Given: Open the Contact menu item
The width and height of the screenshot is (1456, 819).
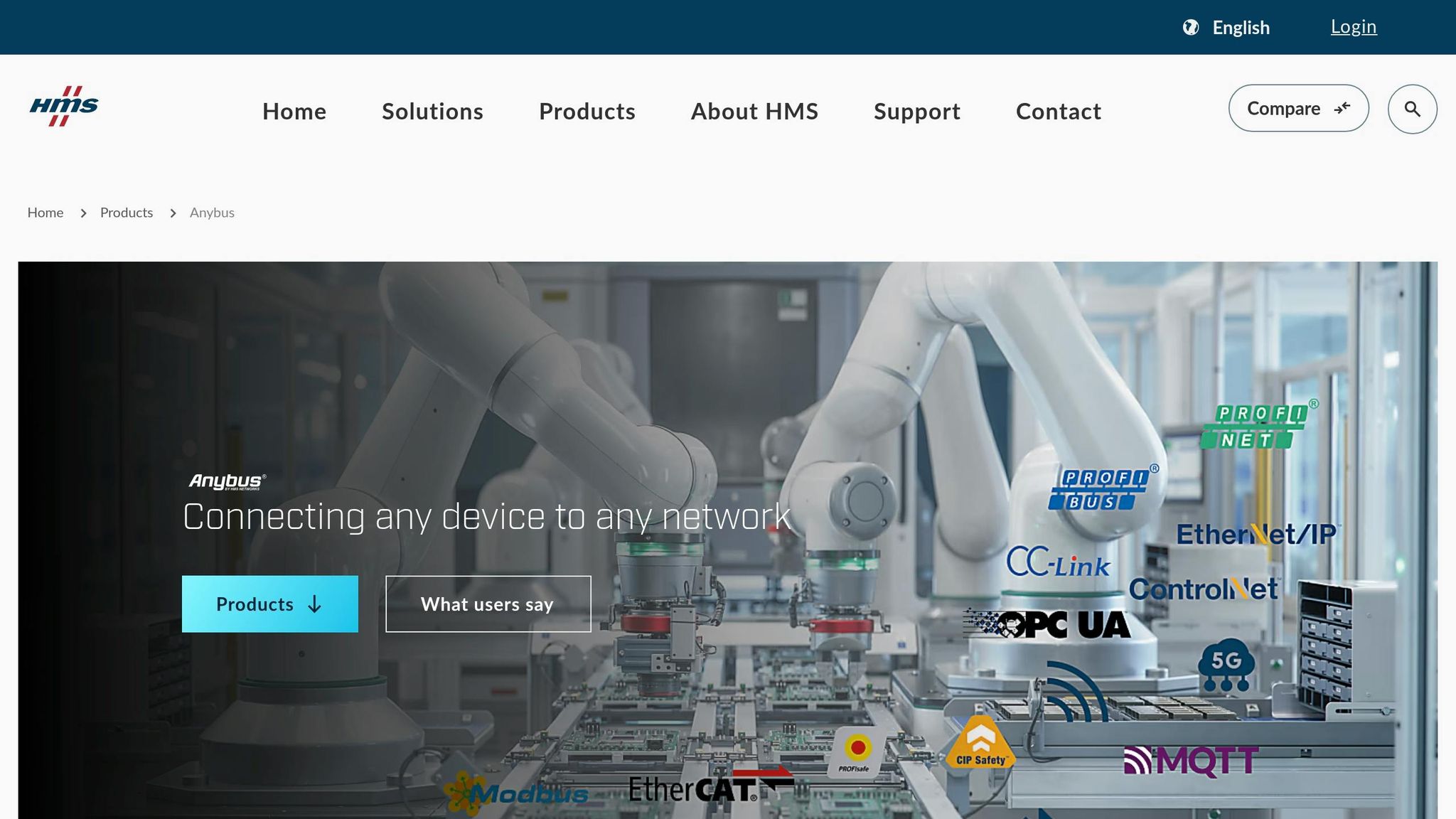Looking at the screenshot, I should coord(1059,112).
